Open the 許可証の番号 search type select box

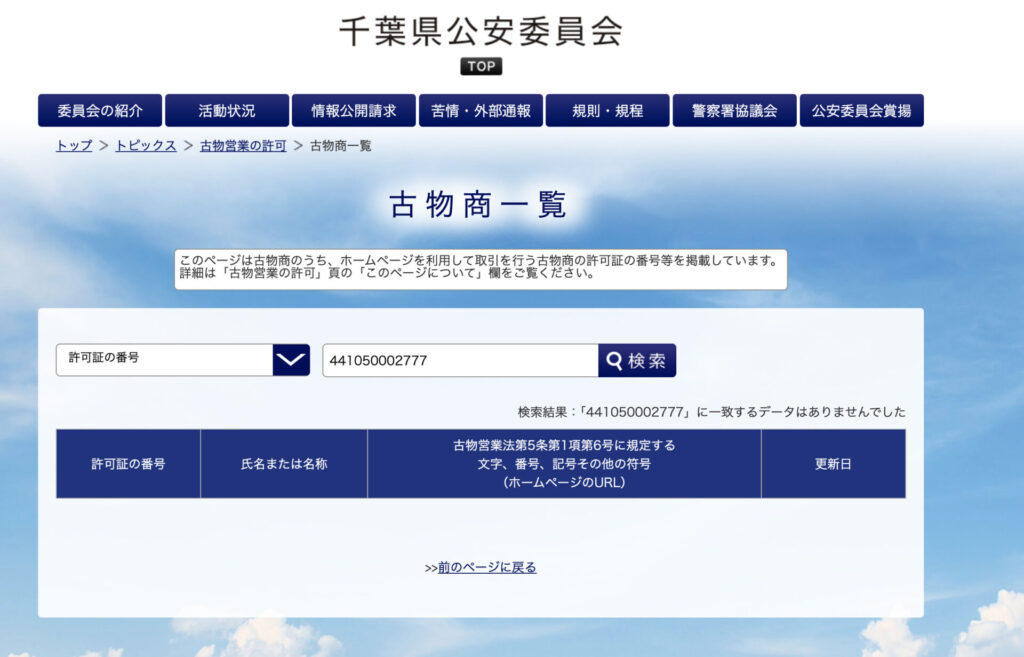click(x=165, y=360)
